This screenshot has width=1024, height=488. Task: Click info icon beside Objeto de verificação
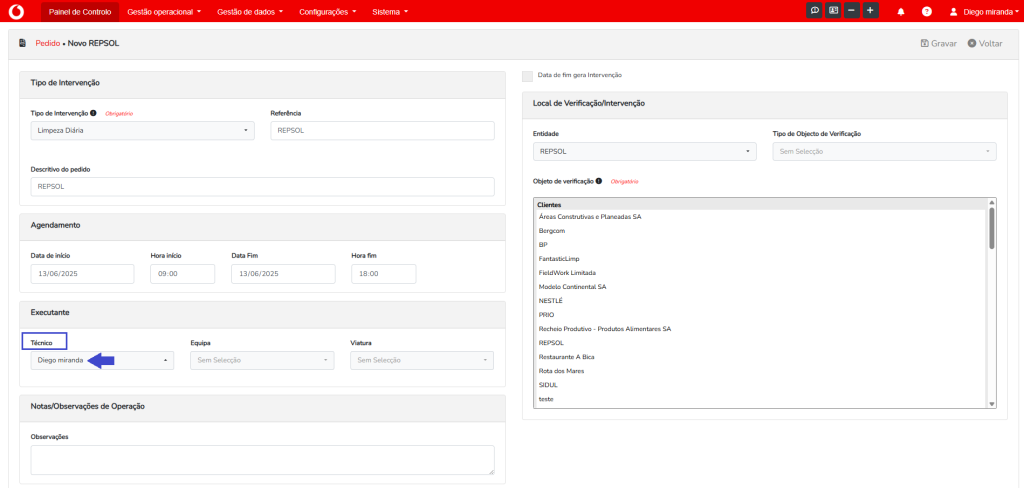[599, 181]
